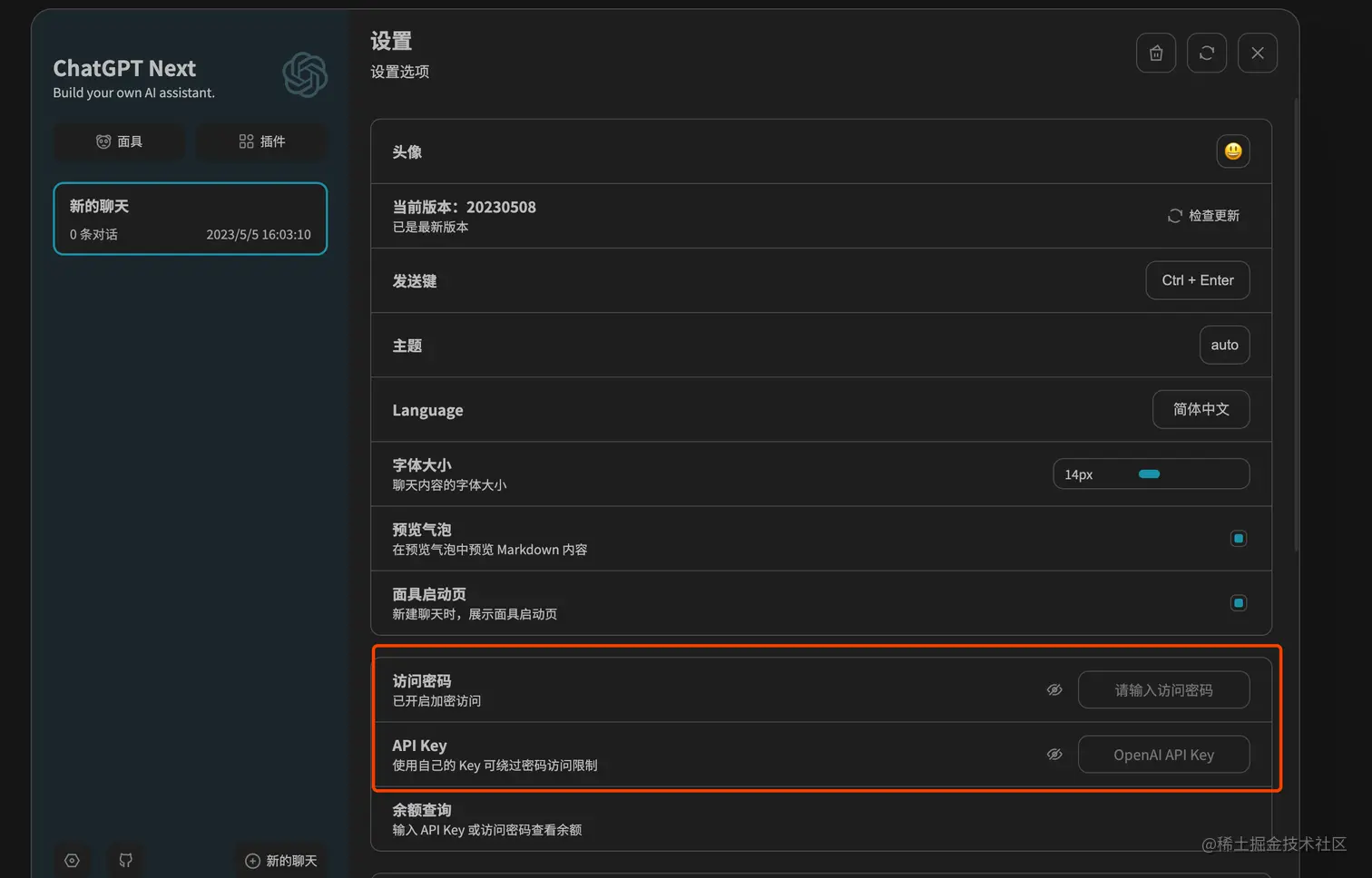Start a 新的聊天 from sidebar bottom
This screenshot has width=1372, height=878.
click(280, 861)
